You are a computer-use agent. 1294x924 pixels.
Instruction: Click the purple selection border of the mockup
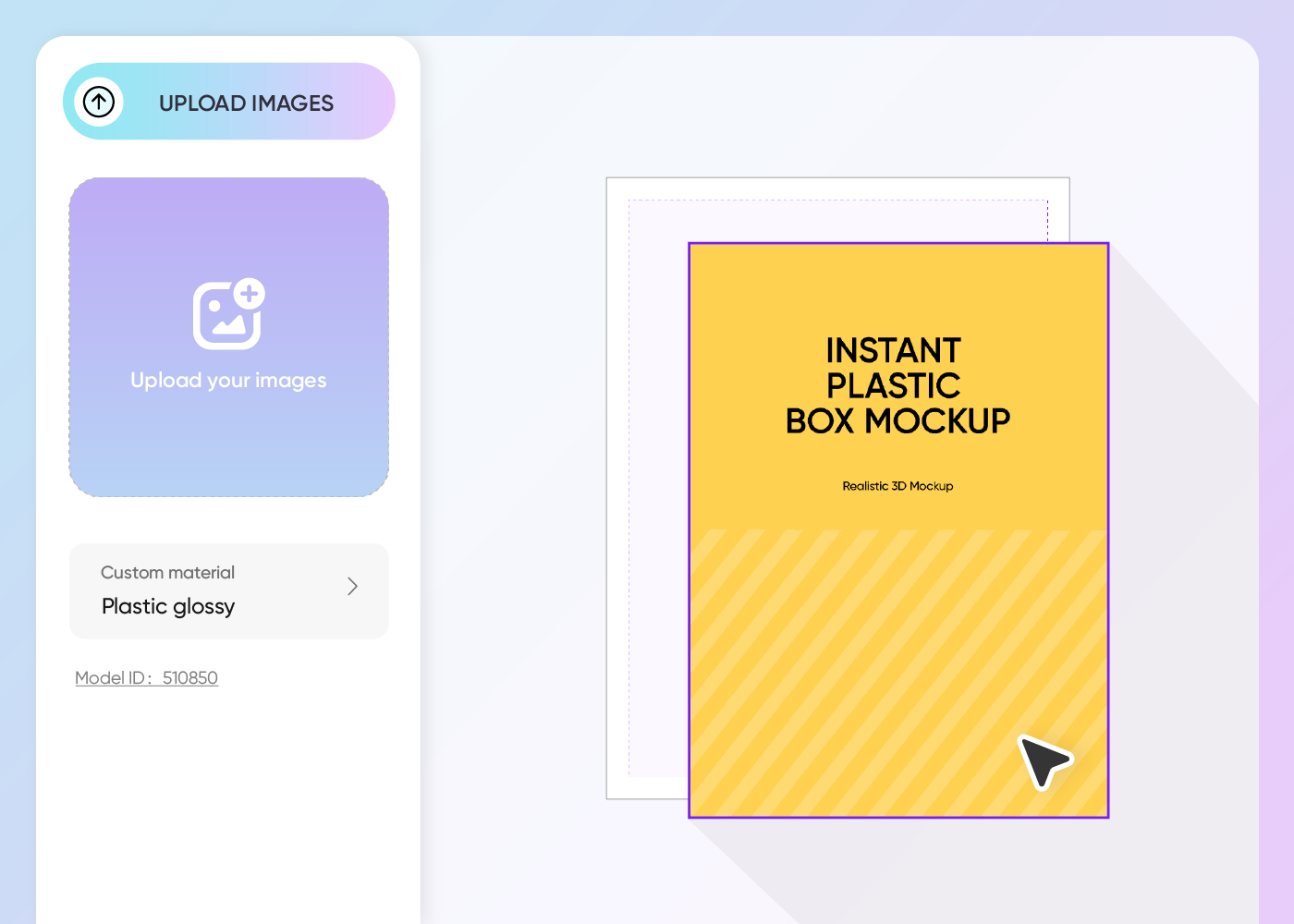pos(690,529)
